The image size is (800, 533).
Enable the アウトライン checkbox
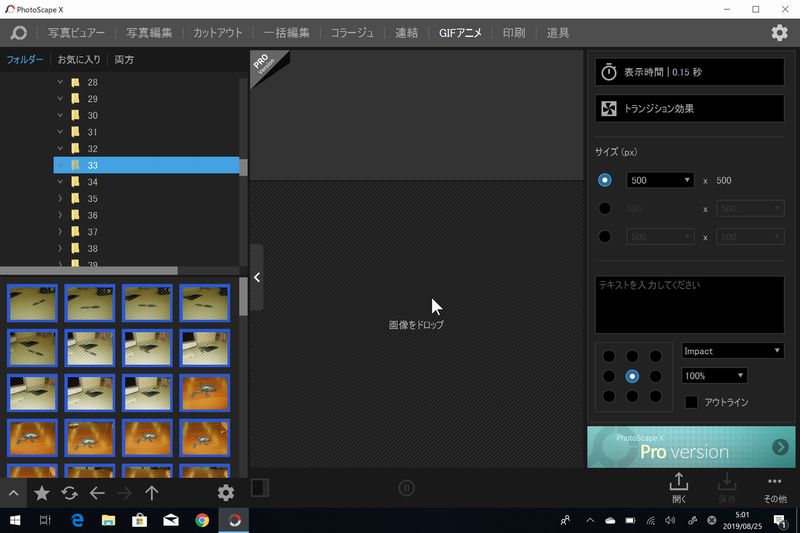point(691,402)
